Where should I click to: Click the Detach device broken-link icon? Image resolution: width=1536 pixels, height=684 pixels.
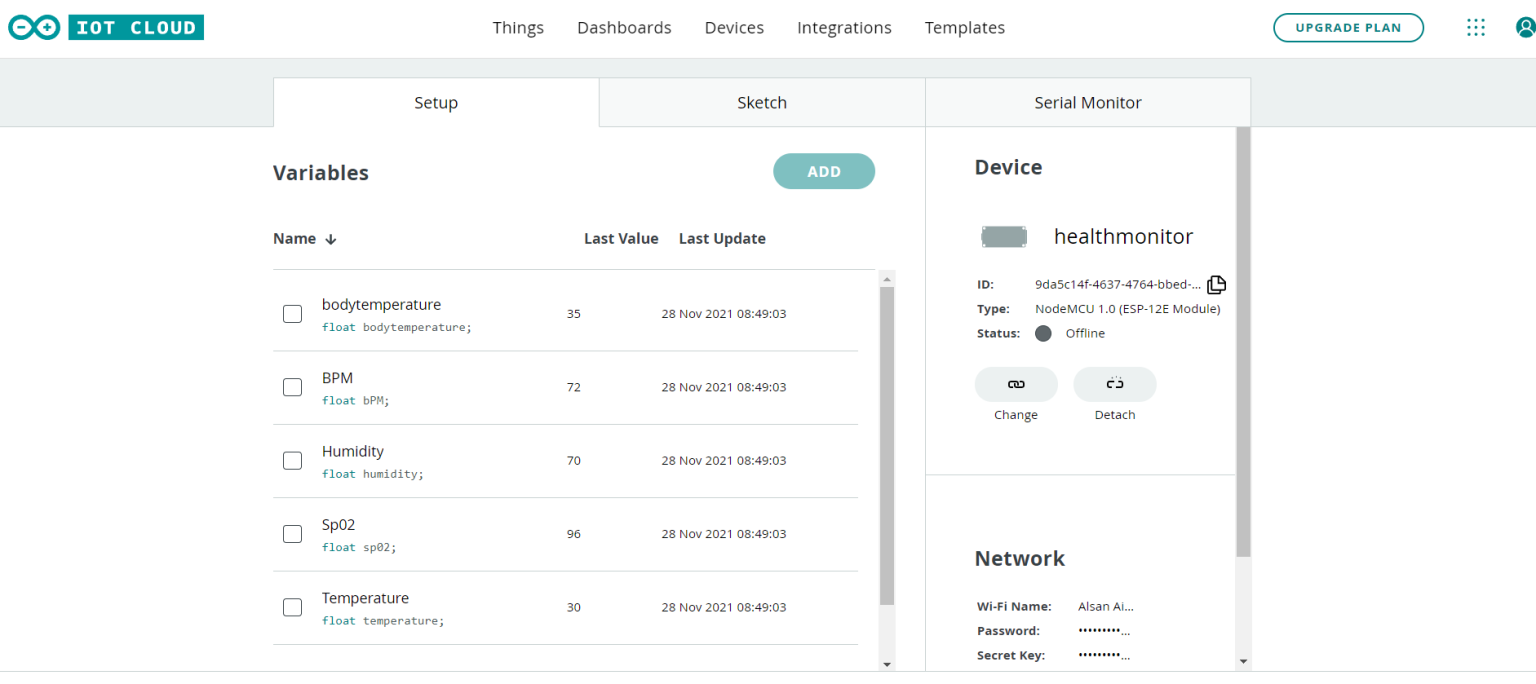point(1114,384)
